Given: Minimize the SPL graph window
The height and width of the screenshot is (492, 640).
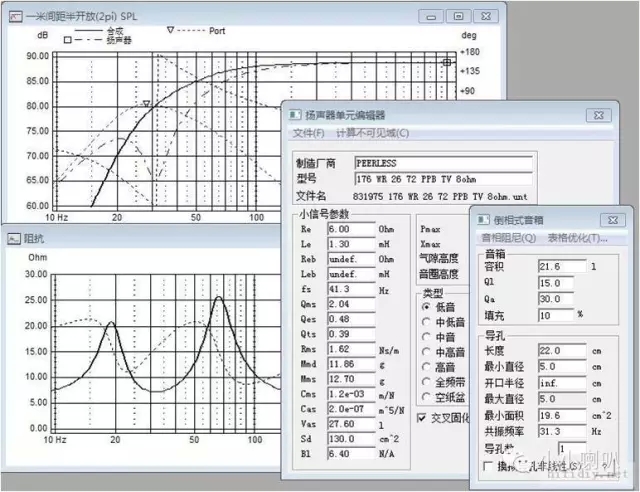Looking at the screenshot, I should [x=432, y=16].
